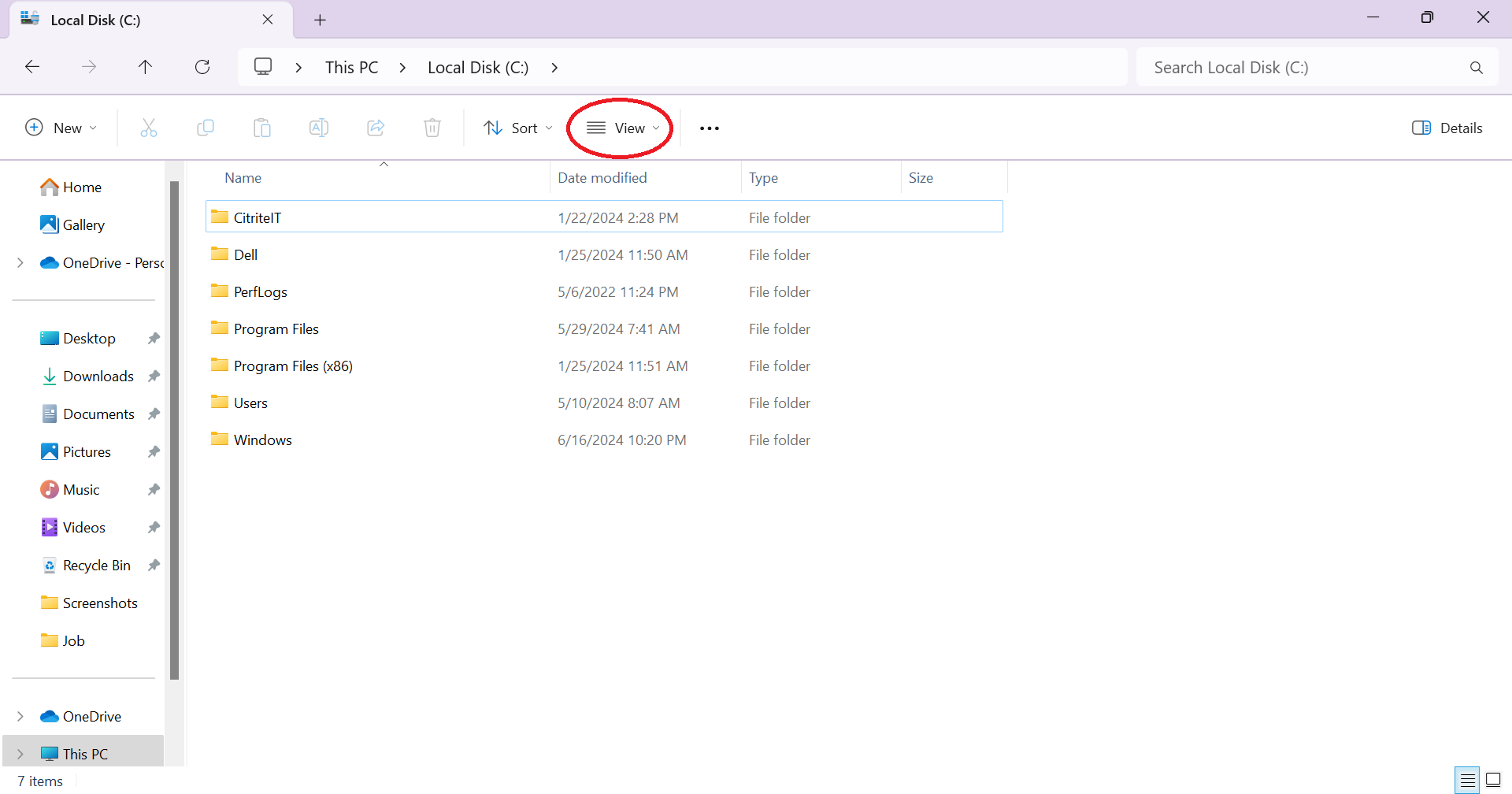Screen dimensions: 1512x794
Task: Open the View dropdown
Action: [x=621, y=128]
